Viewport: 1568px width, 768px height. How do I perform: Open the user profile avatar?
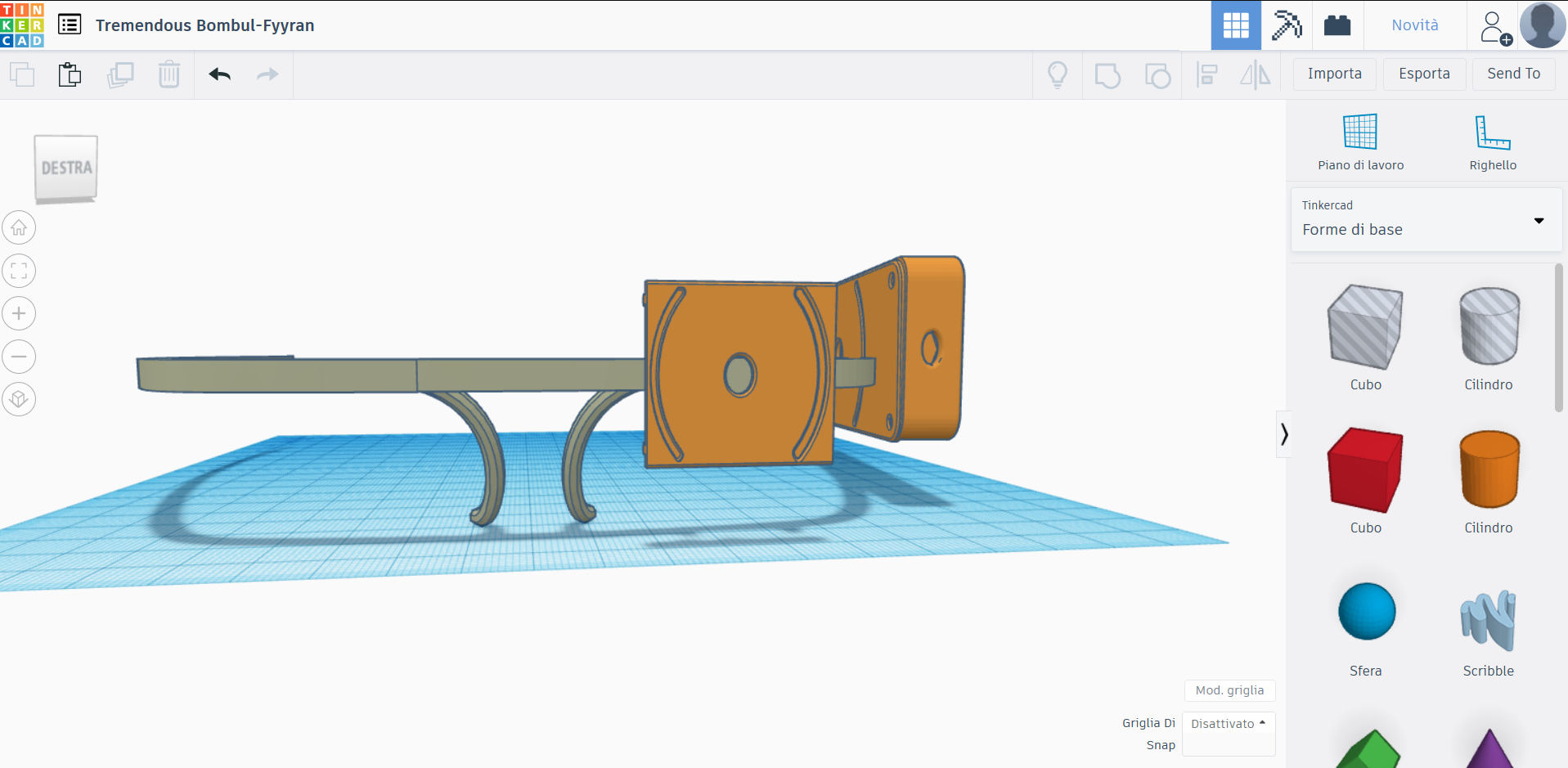click(1543, 25)
